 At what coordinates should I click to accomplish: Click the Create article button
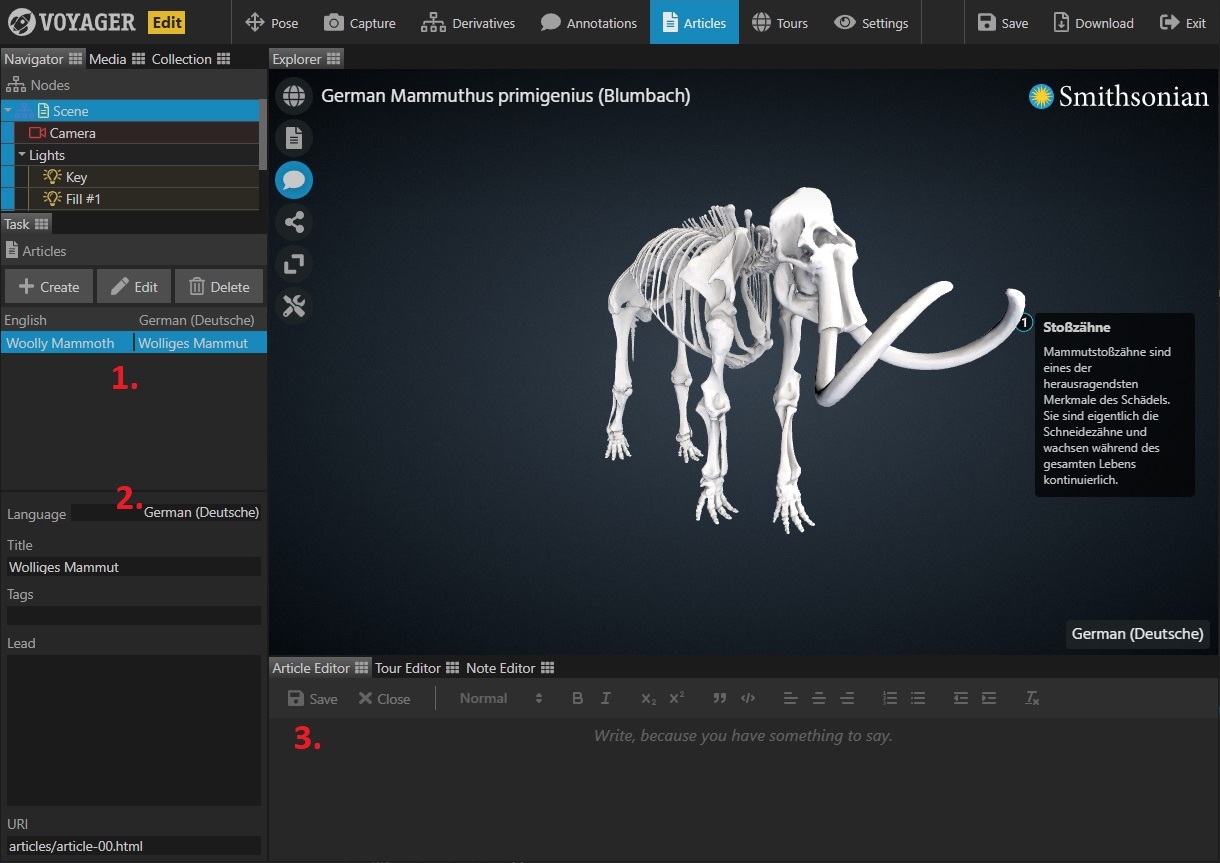49,287
